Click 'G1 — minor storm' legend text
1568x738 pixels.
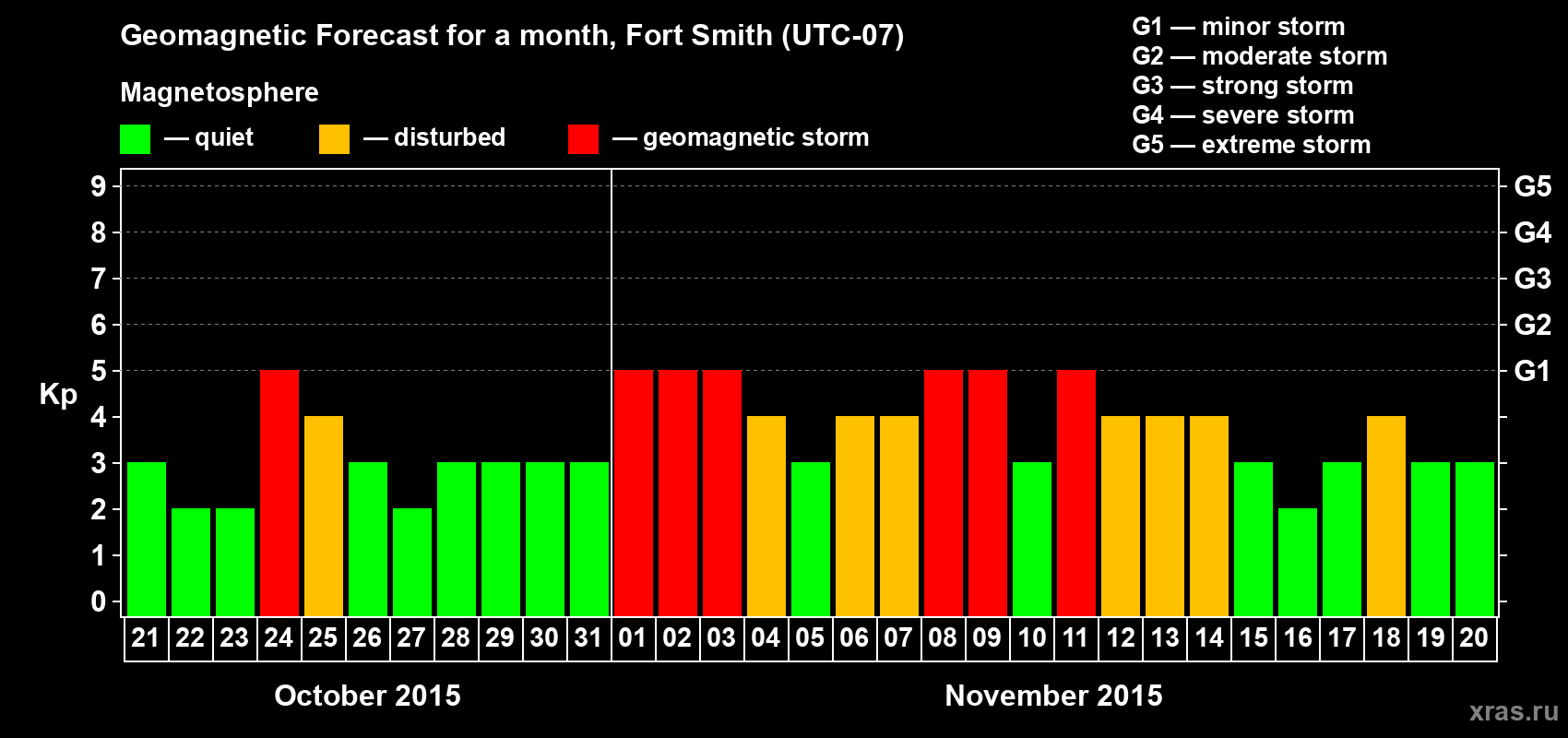pos(1239,27)
